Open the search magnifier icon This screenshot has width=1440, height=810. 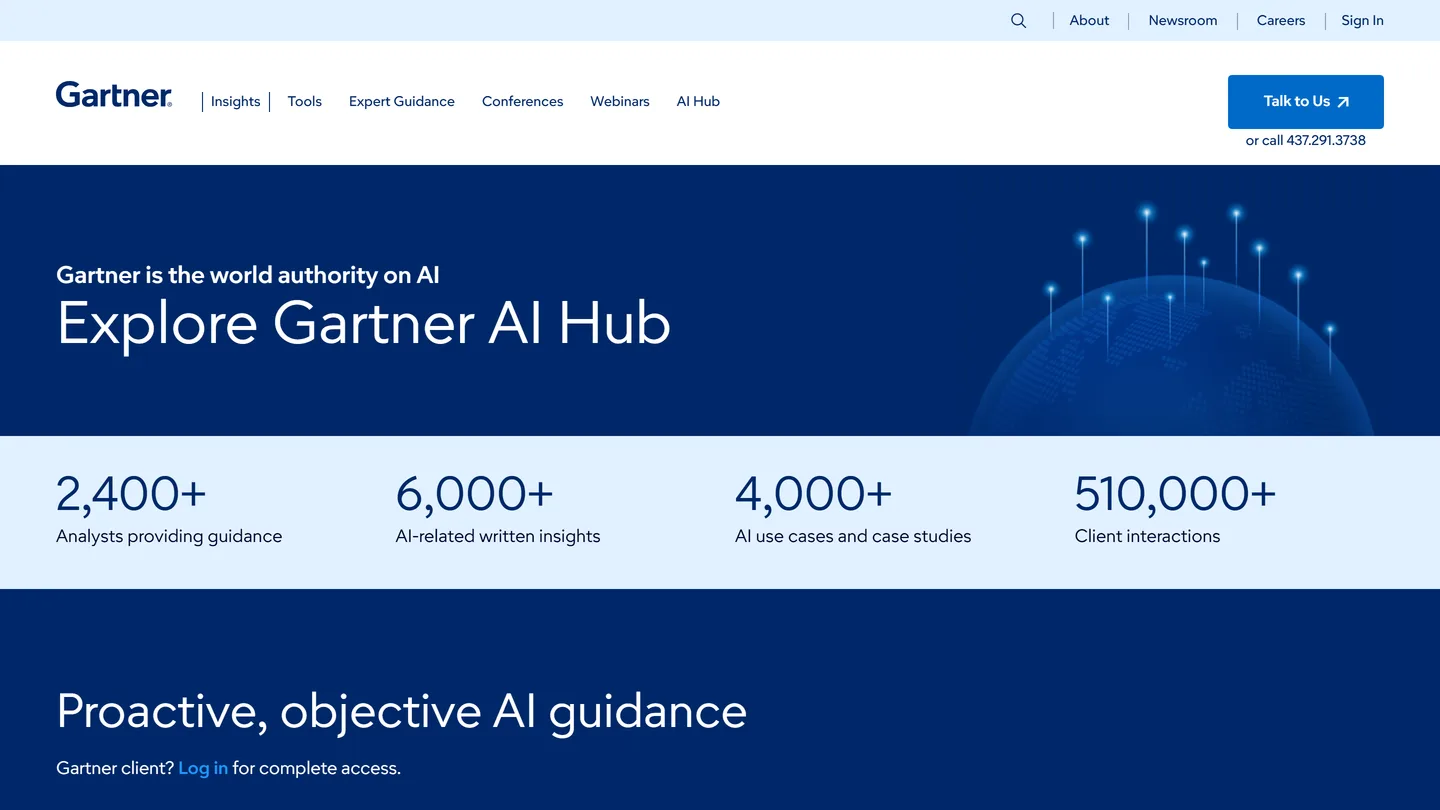point(1018,20)
